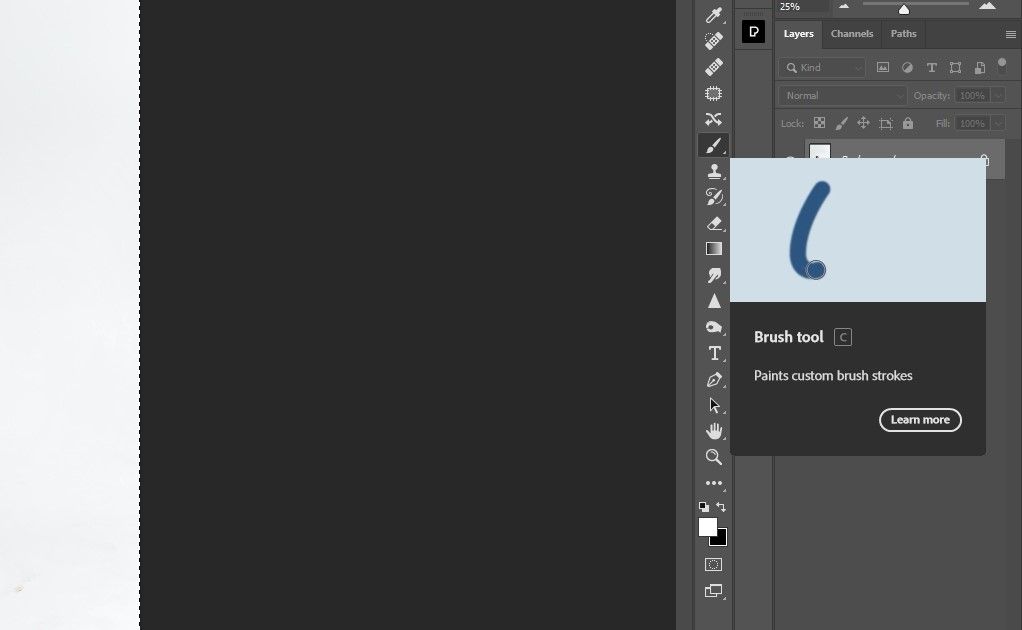Select the Gradient tool
Image resolution: width=1022 pixels, height=630 pixels.
point(714,249)
